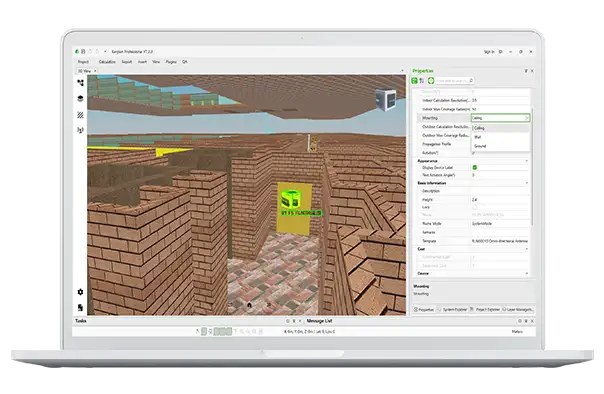This screenshot has height=394, width=604.
Task: Switch to the System Explorer tab
Action: pos(453,310)
